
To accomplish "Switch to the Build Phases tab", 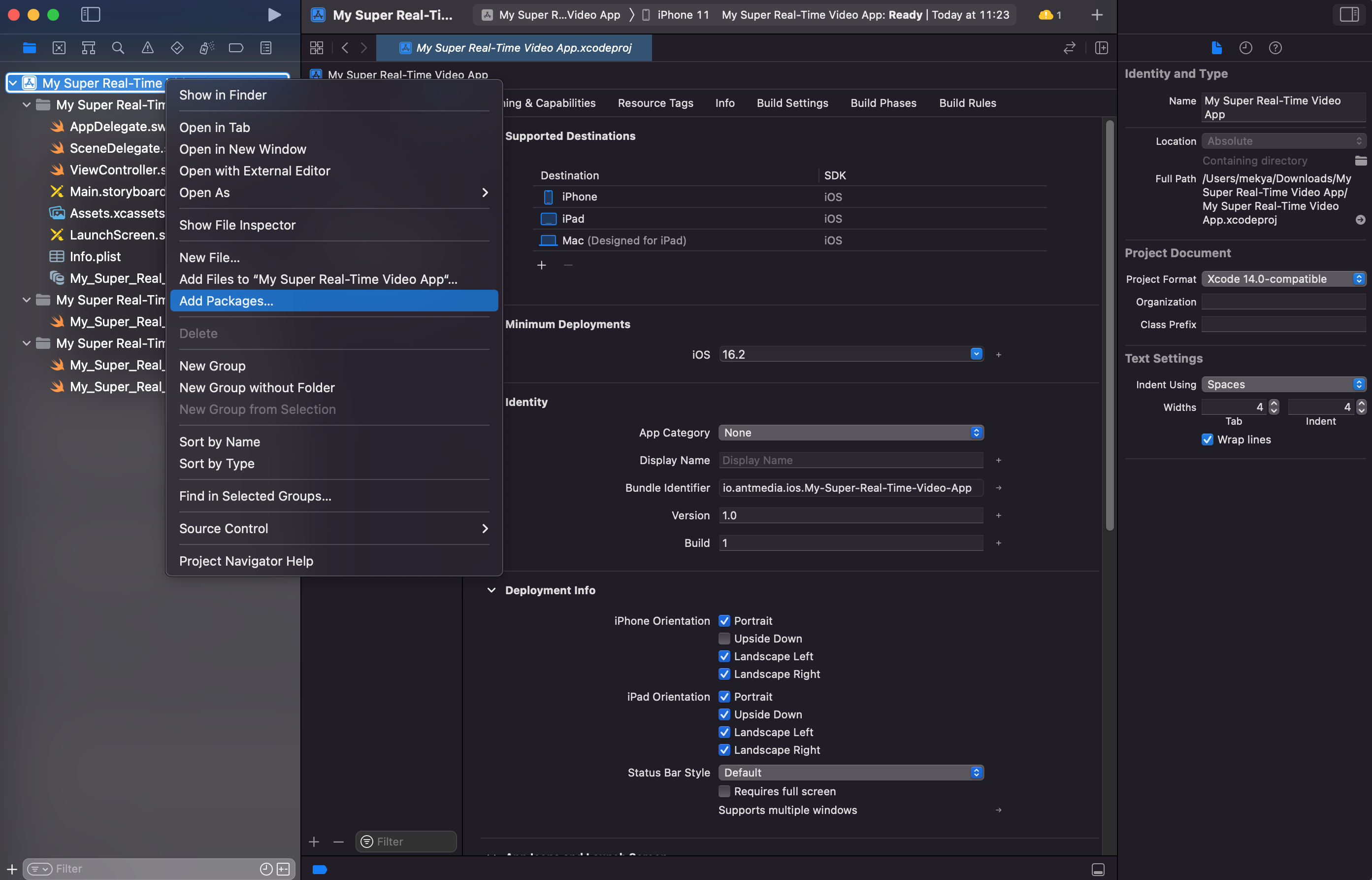I will [883, 103].
